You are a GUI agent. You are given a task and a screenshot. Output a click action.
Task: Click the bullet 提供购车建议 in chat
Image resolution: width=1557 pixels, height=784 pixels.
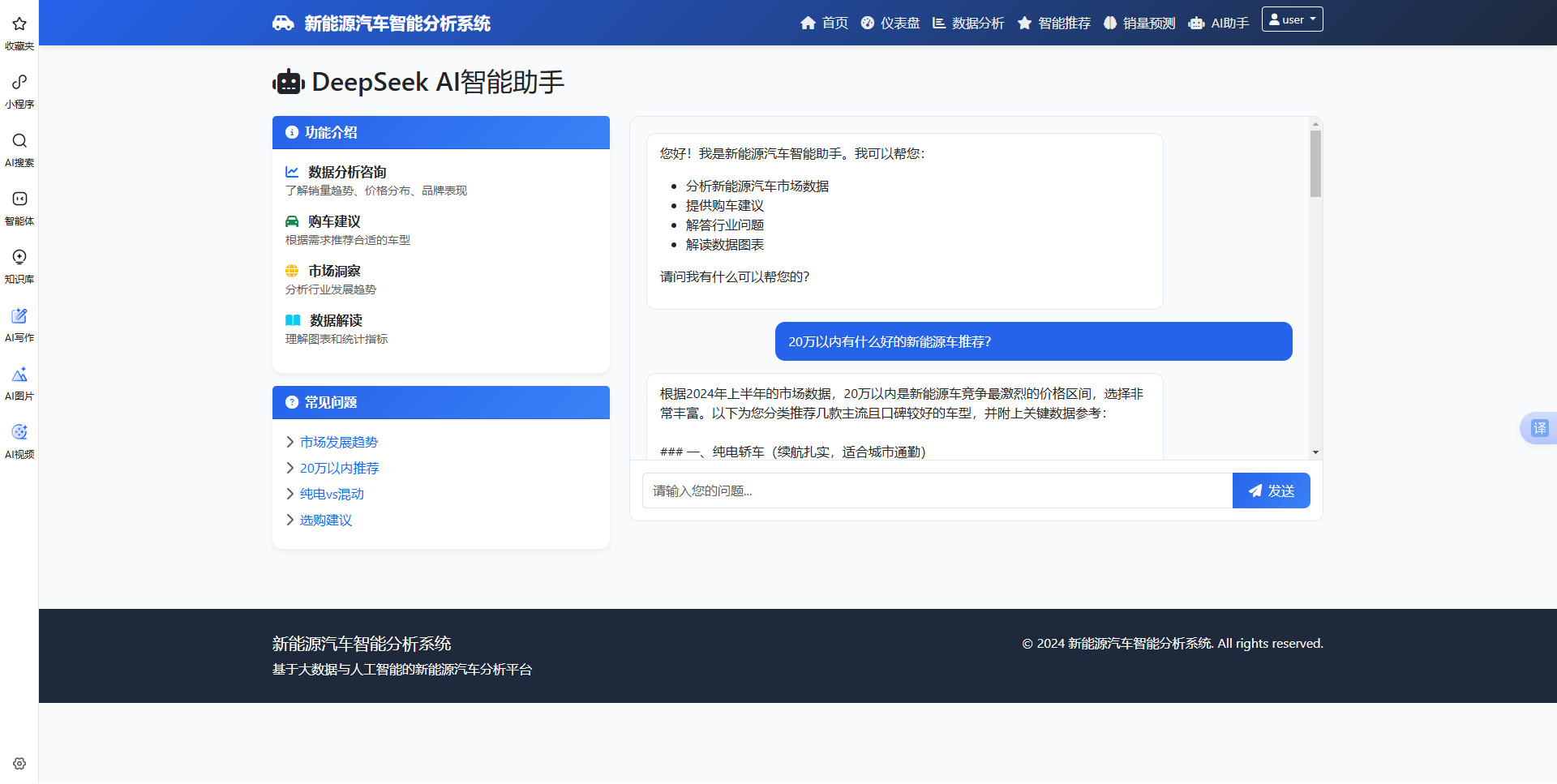[725, 205]
